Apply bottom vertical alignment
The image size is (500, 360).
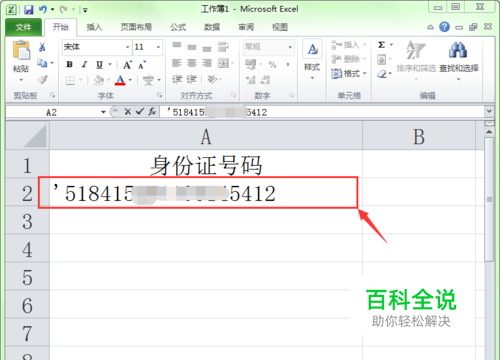pos(207,48)
